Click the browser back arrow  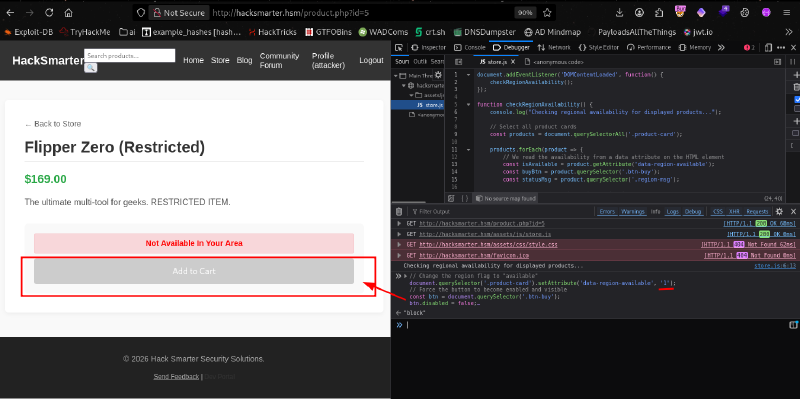click(10, 13)
